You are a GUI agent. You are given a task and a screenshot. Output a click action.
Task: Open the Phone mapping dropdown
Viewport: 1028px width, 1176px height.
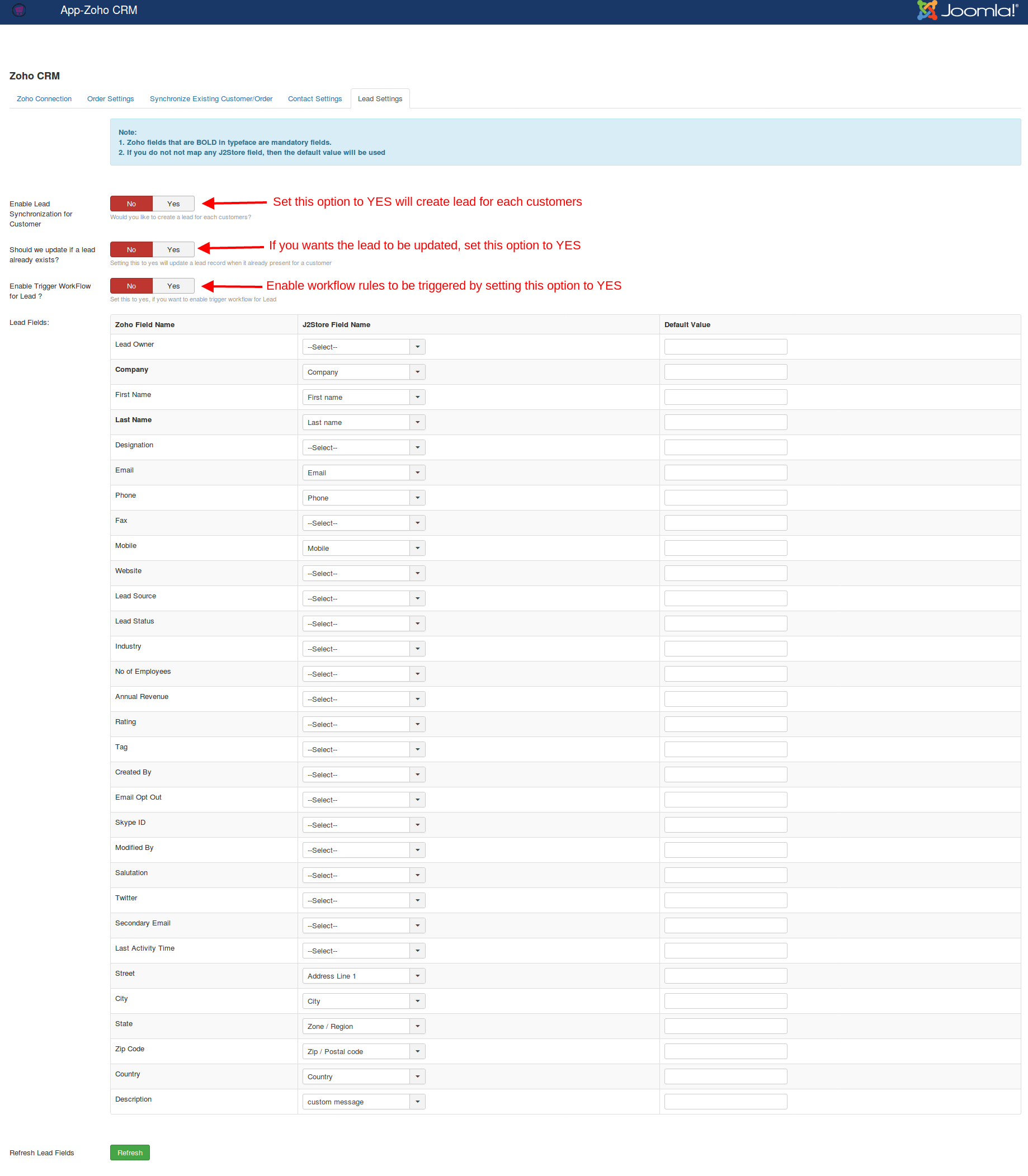click(364, 498)
